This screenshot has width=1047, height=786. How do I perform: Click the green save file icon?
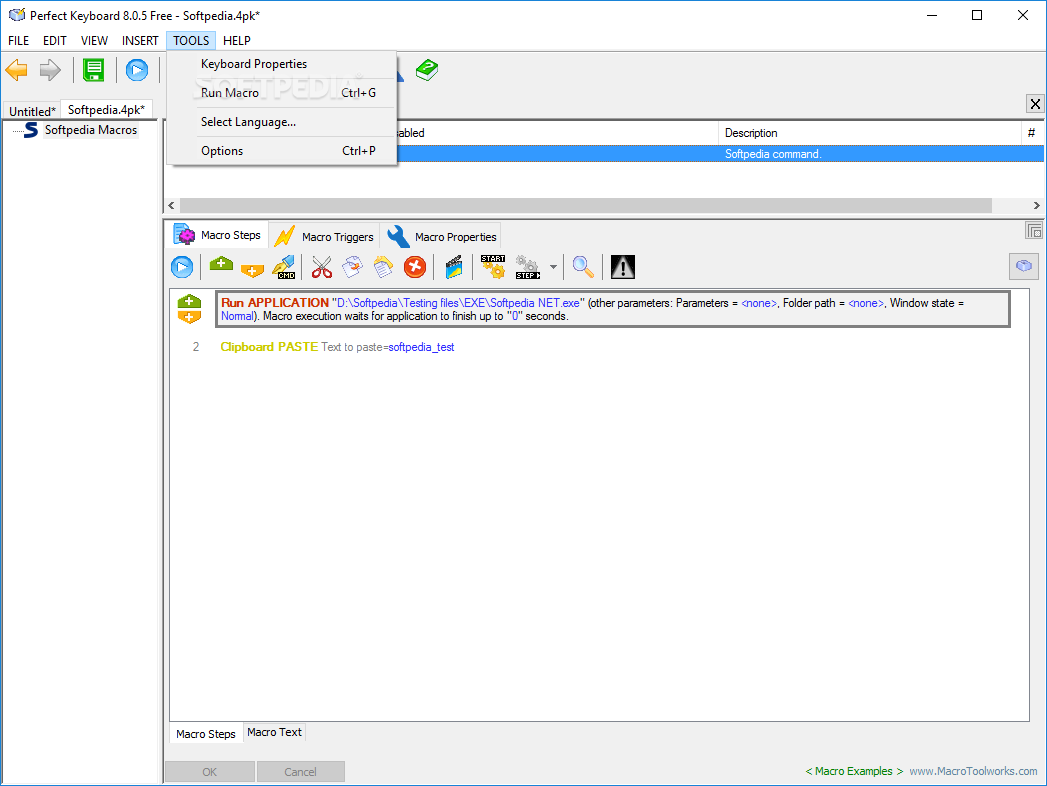point(93,70)
